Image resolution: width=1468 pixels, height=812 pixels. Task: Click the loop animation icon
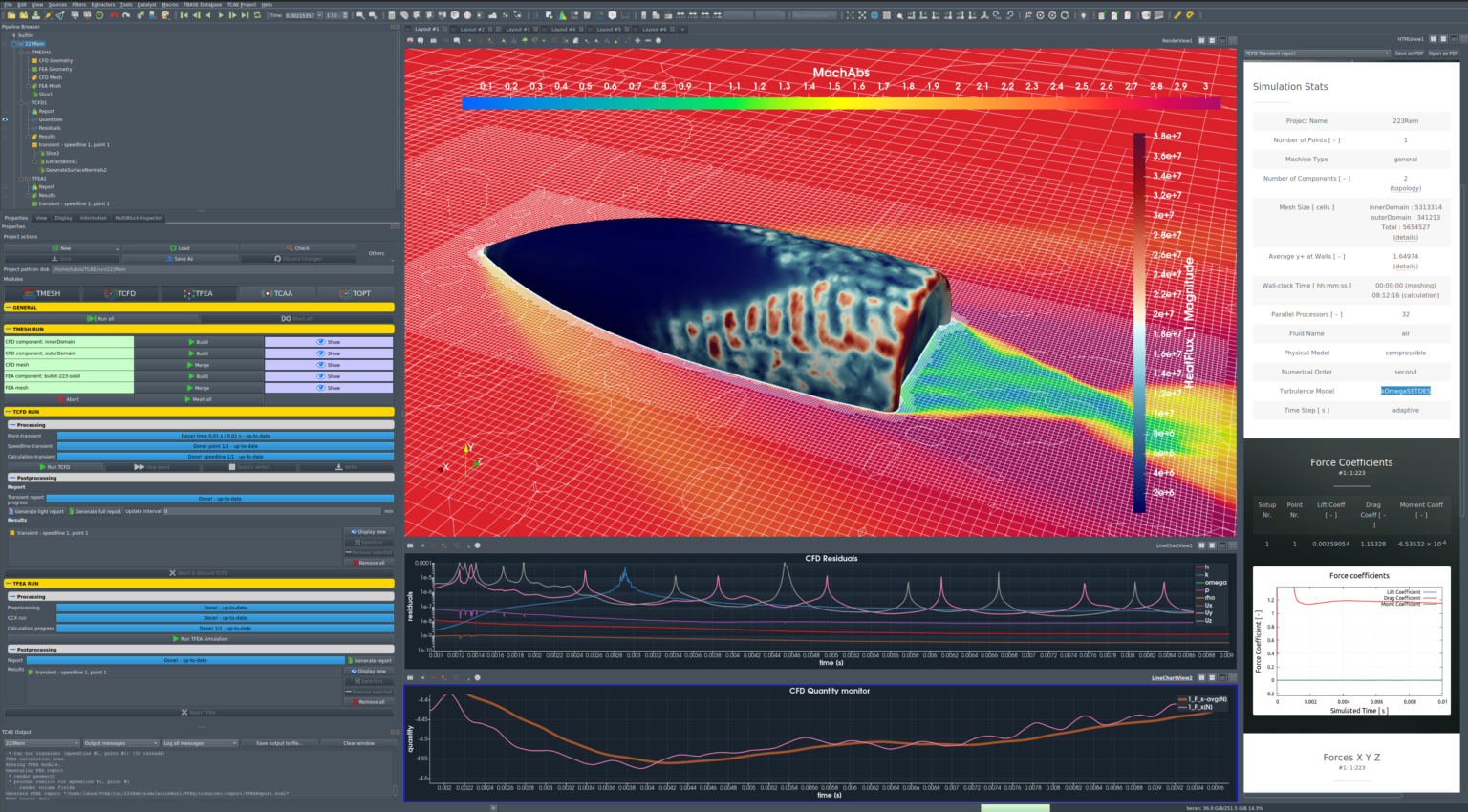point(257,14)
